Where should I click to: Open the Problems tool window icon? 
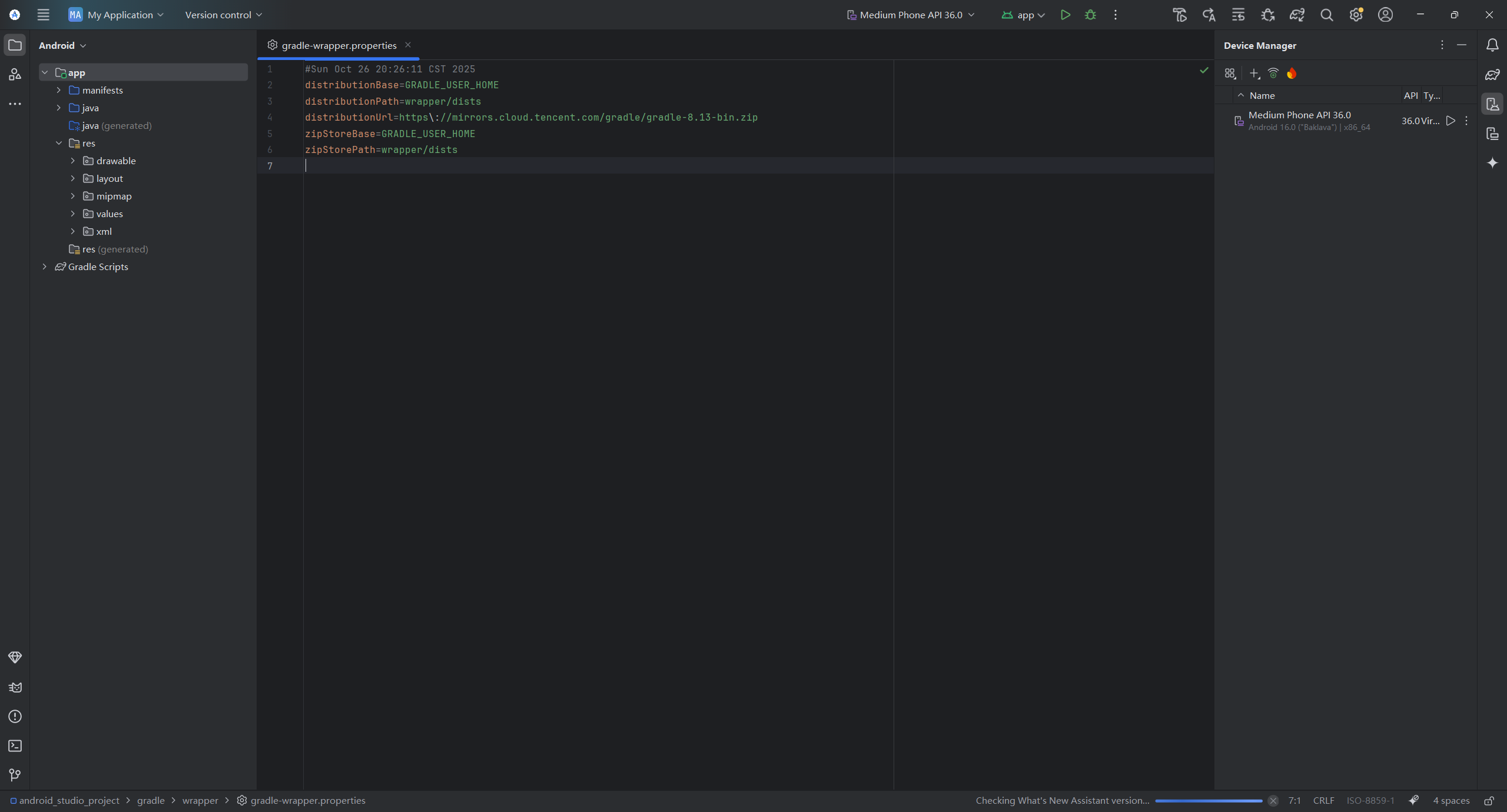click(15, 717)
